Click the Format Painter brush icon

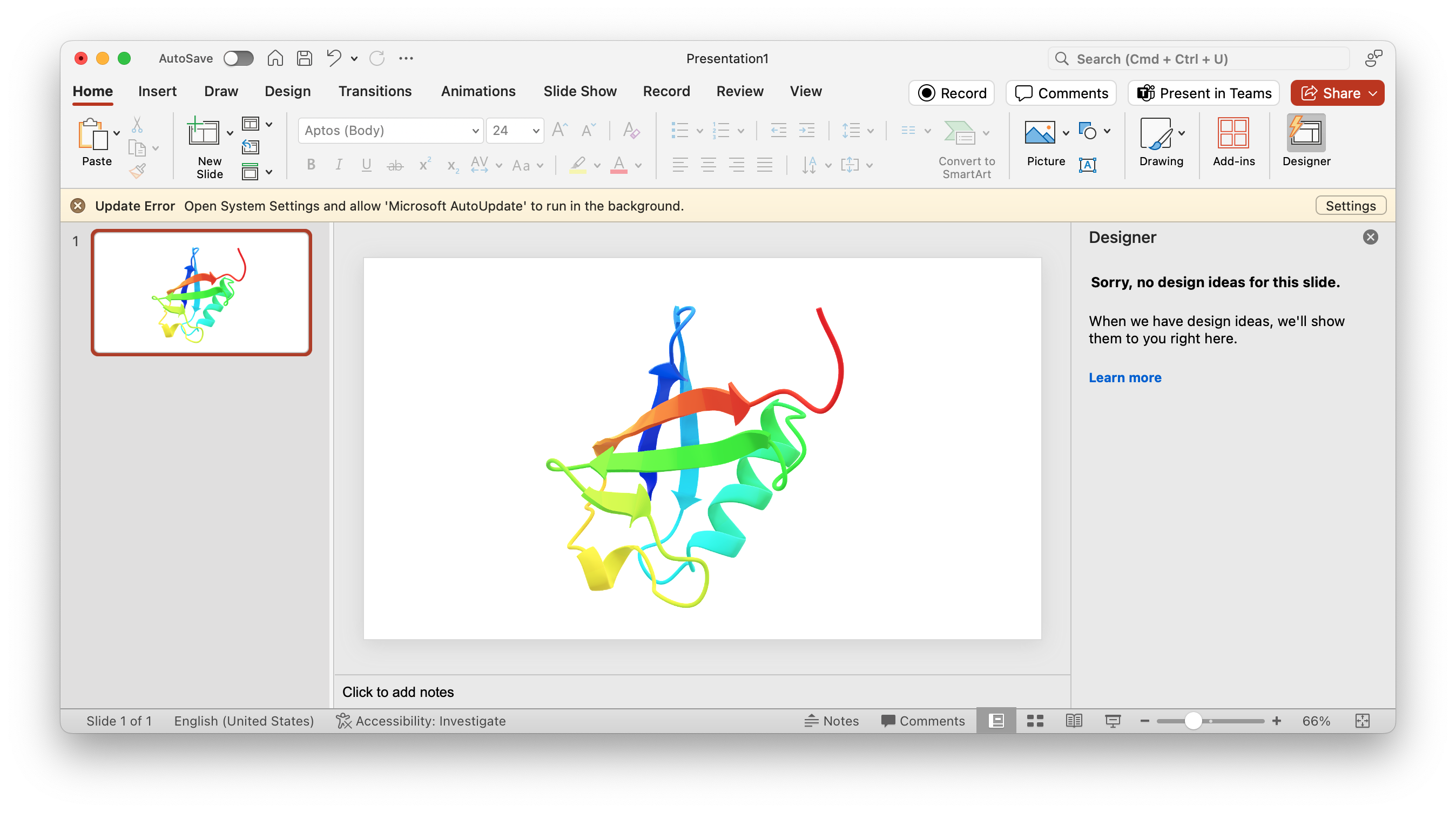point(137,171)
